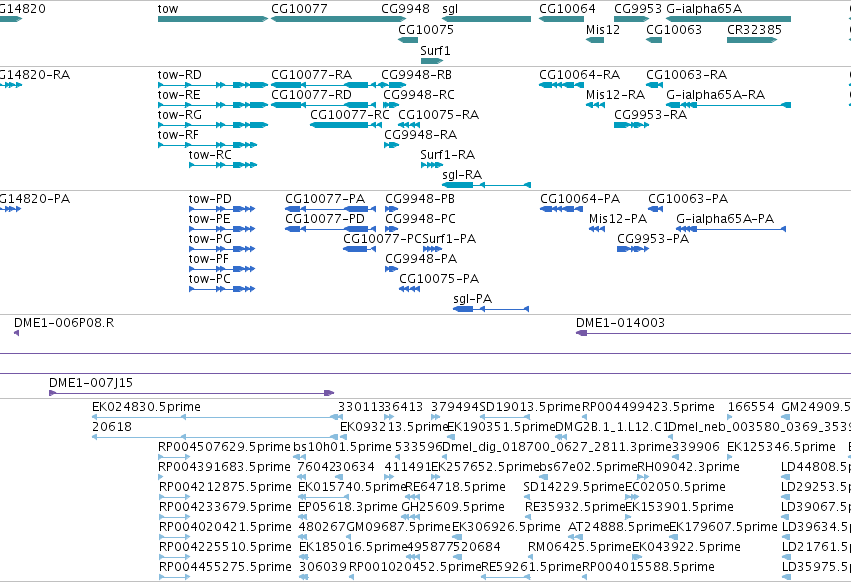Image resolution: width=851 pixels, height=582 pixels.
Task: Select protein feature tow-PE
Action: 222,229
